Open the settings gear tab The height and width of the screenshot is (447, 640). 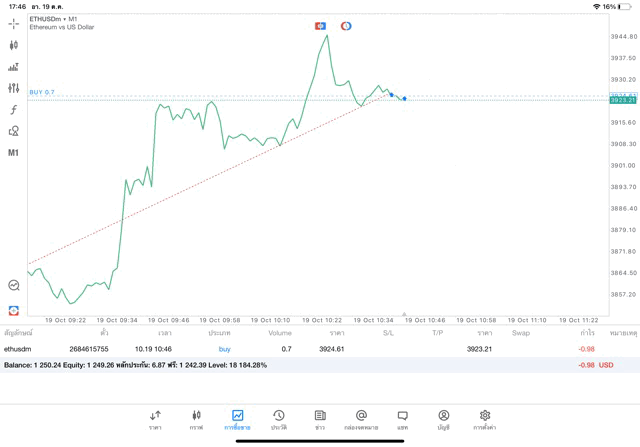[485, 419]
